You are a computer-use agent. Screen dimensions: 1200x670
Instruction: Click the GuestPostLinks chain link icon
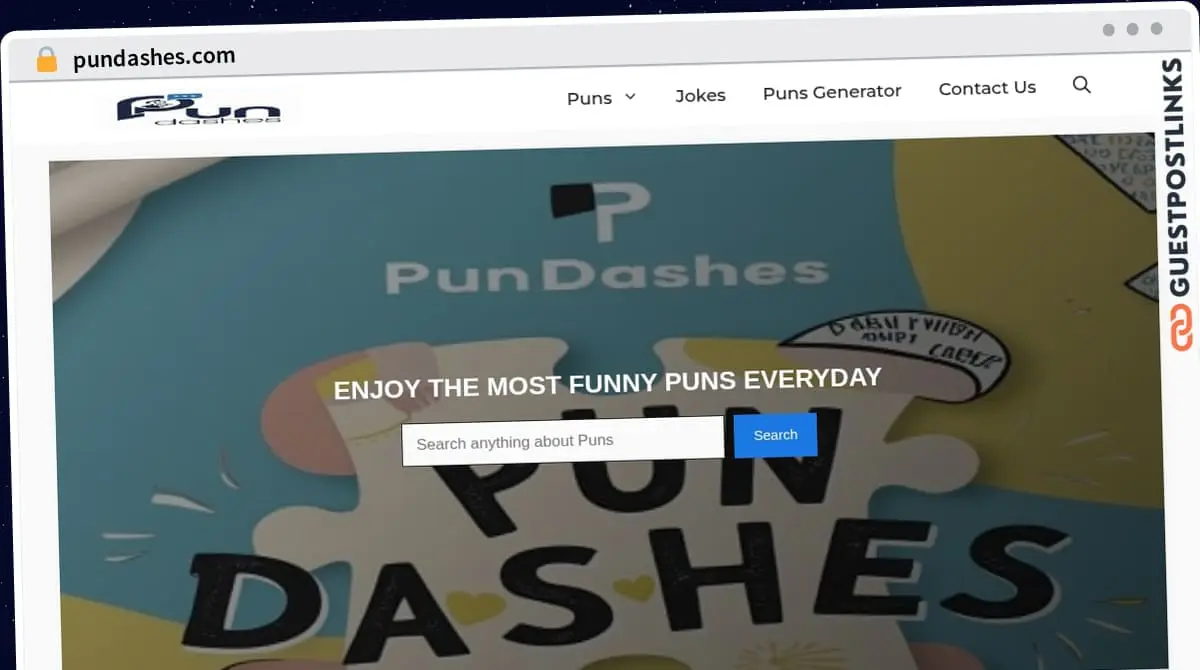coord(1181,329)
